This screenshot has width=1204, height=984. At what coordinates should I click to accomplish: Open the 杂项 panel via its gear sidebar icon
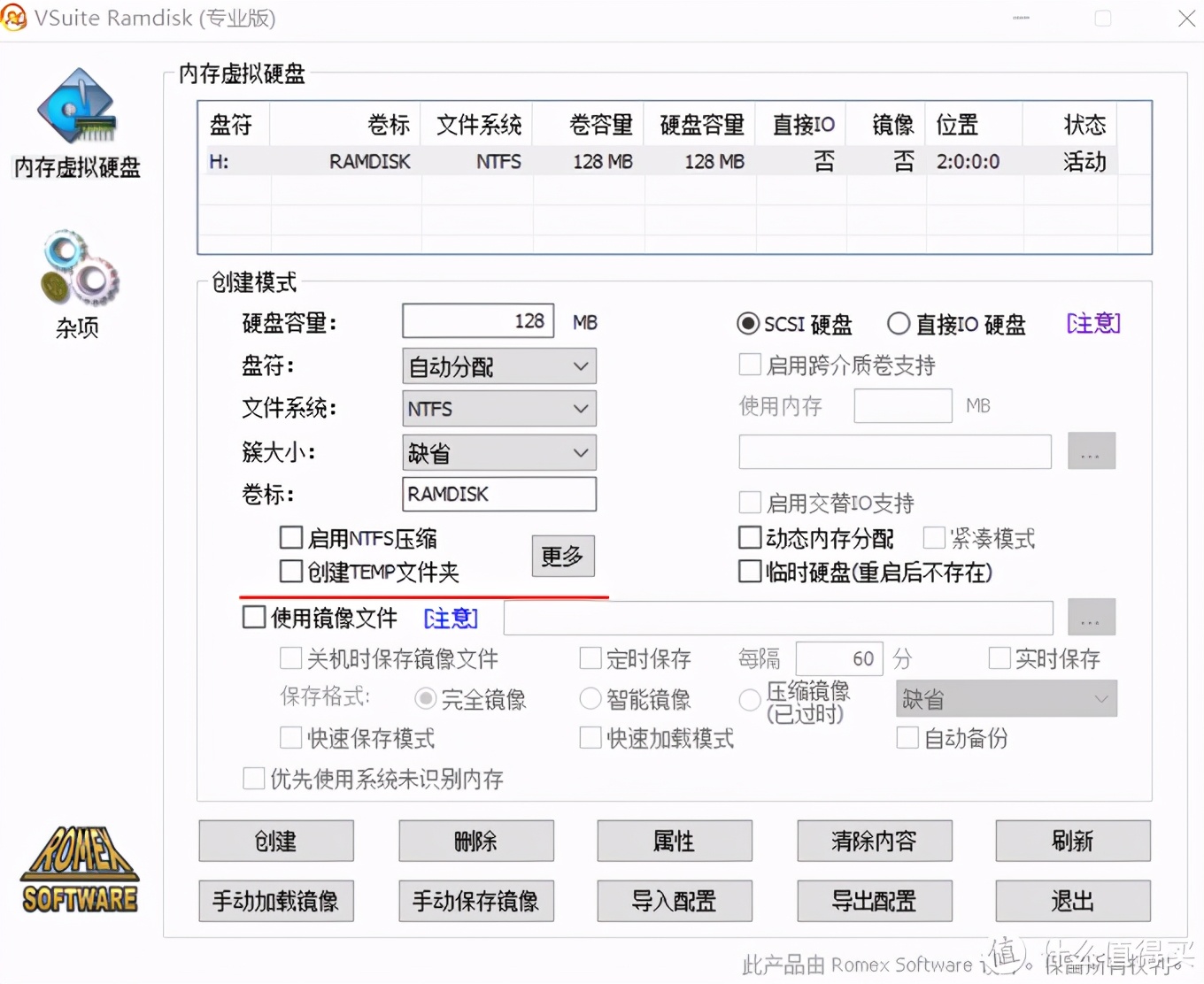78,268
